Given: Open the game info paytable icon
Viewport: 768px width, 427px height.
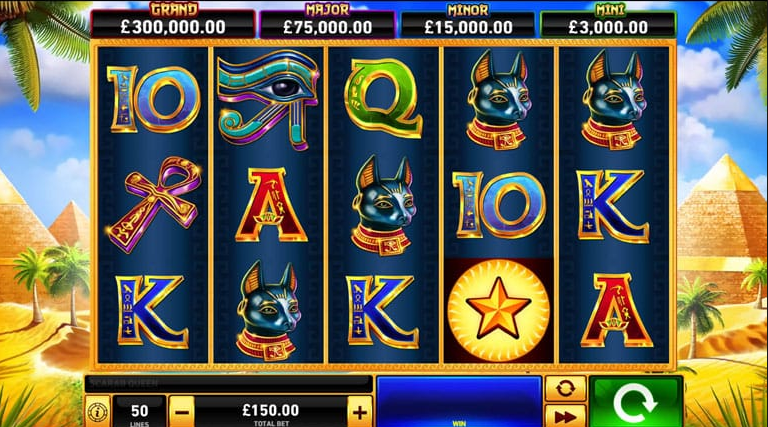Looking at the screenshot, I should [x=97, y=412].
